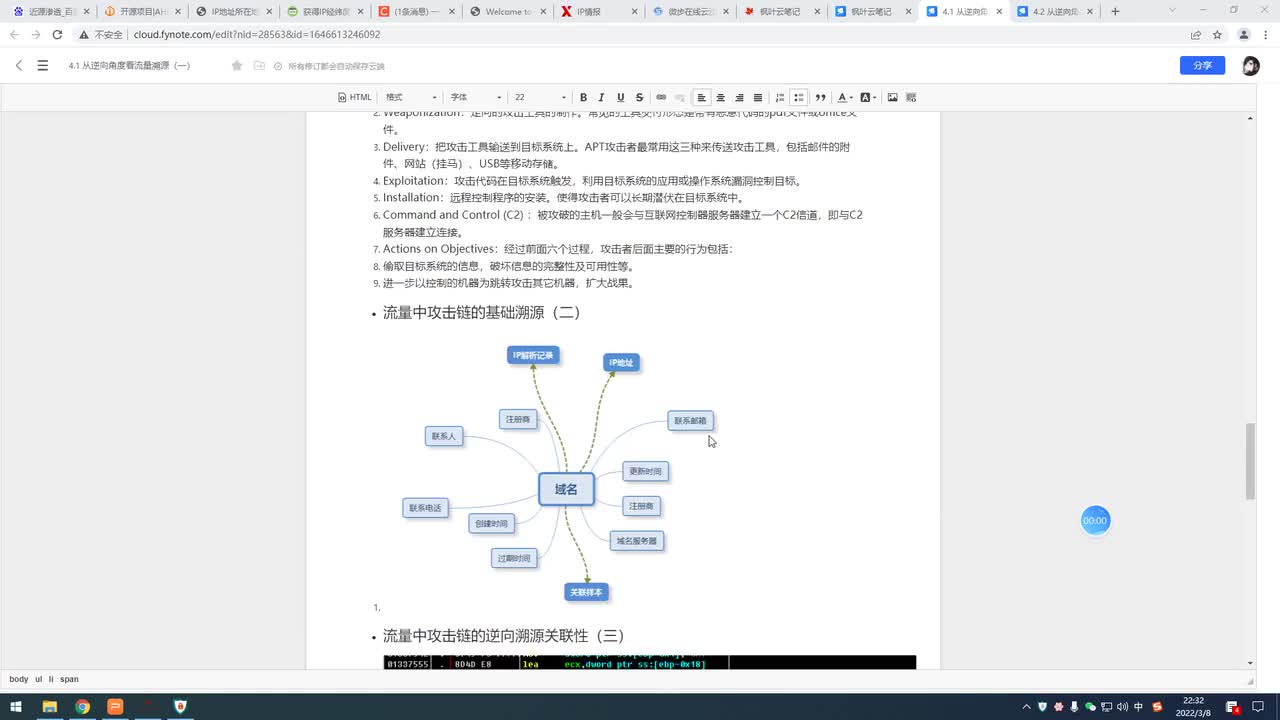Switch to HTML source view

(x=355, y=97)
